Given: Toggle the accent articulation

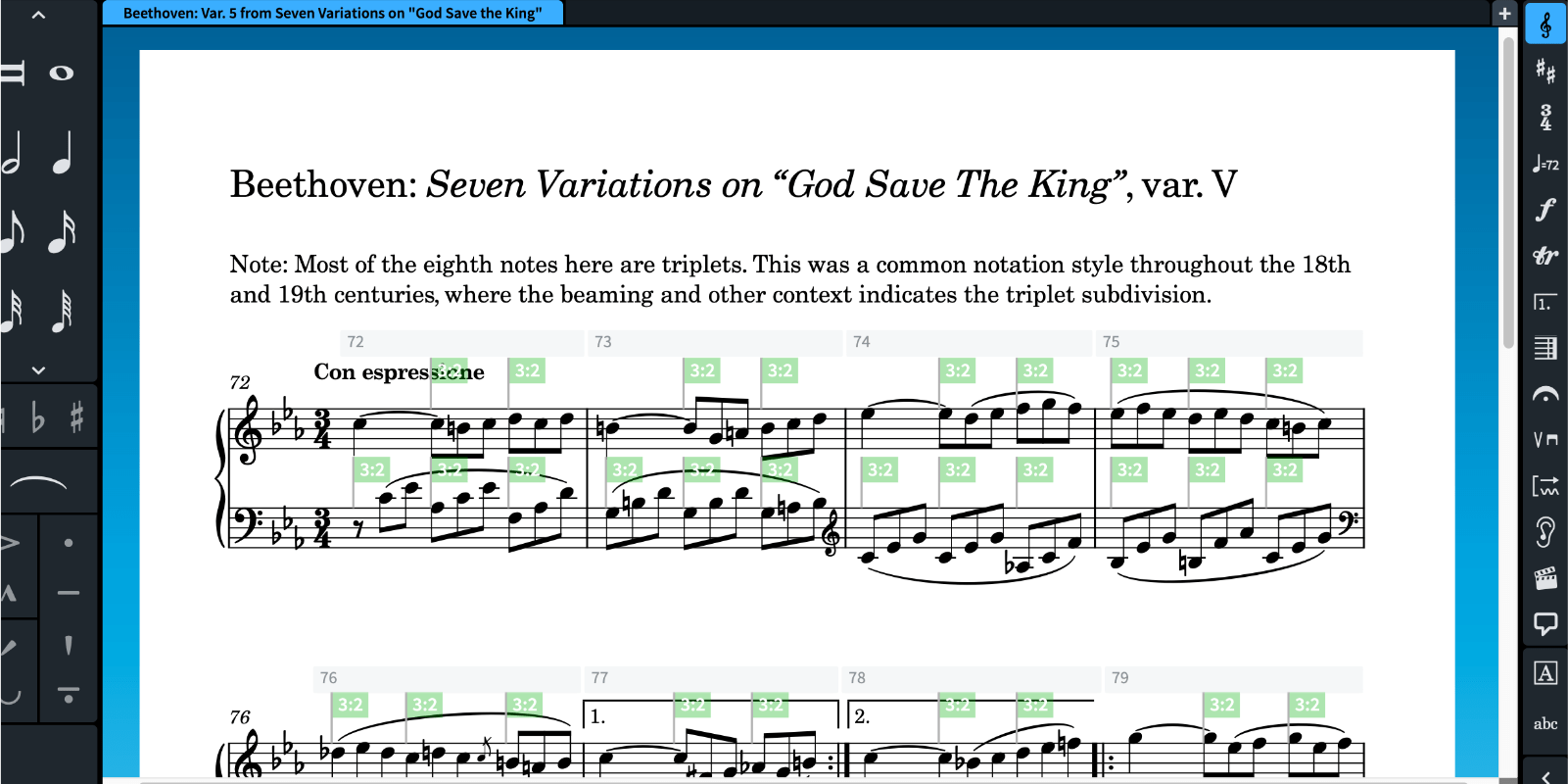Looking at the screenshot, I should tap(9, 542).
